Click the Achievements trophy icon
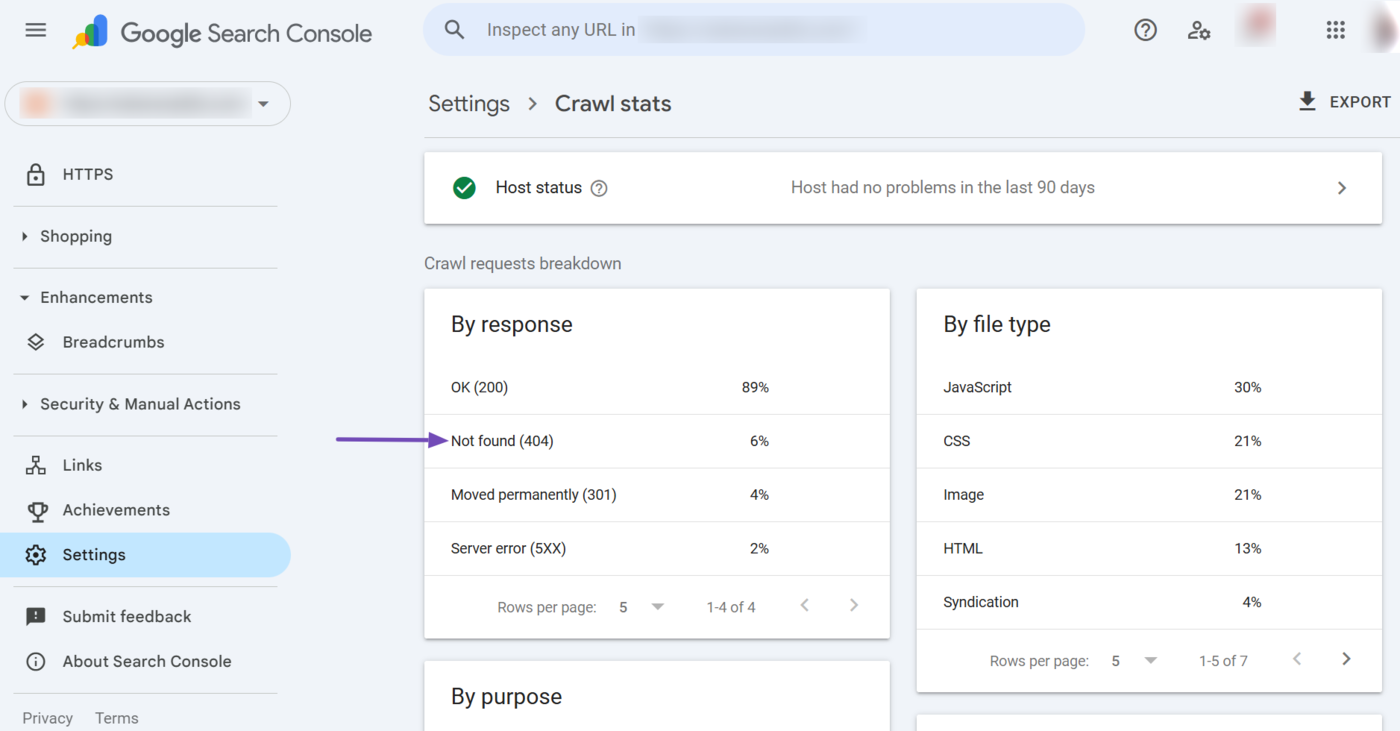 [36, 510]
